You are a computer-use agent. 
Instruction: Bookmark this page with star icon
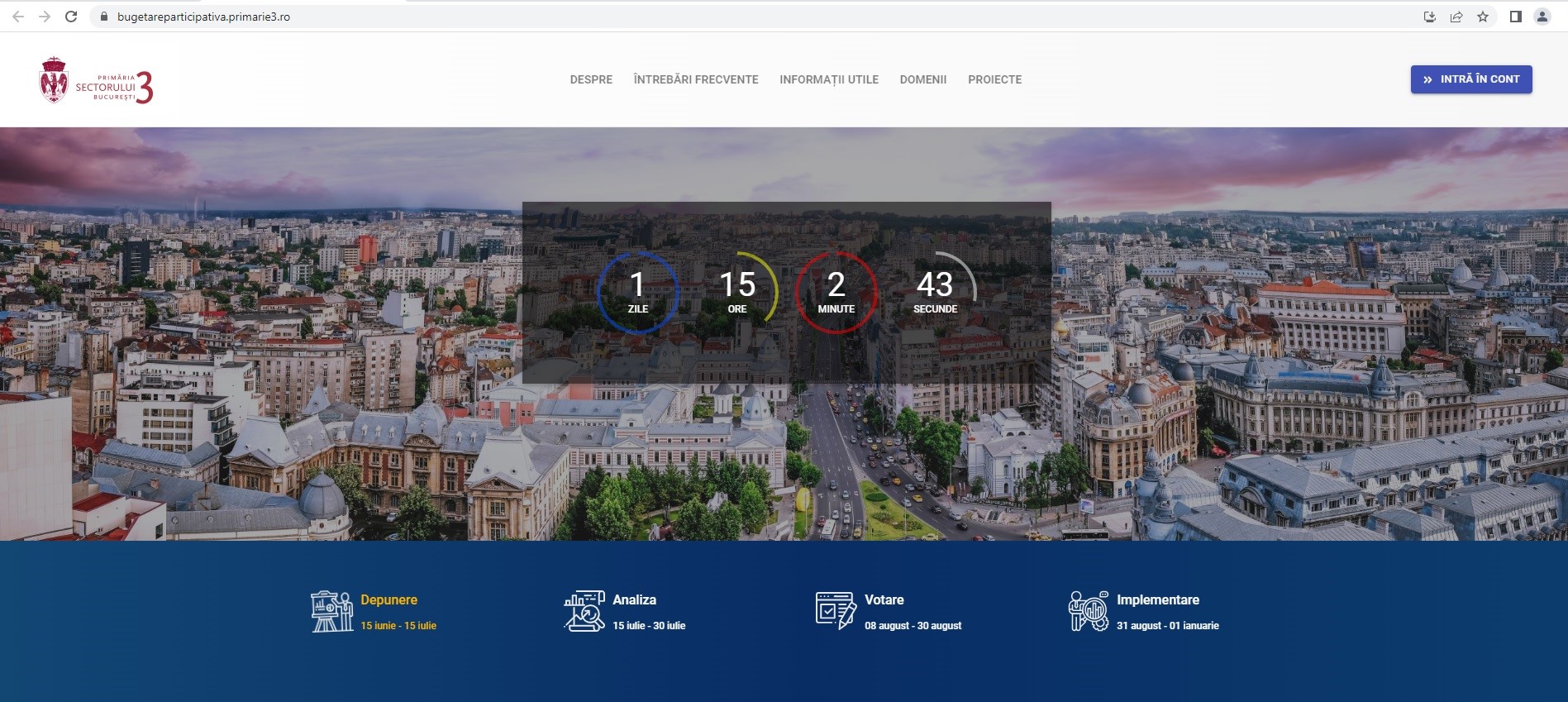(1483, 17)
